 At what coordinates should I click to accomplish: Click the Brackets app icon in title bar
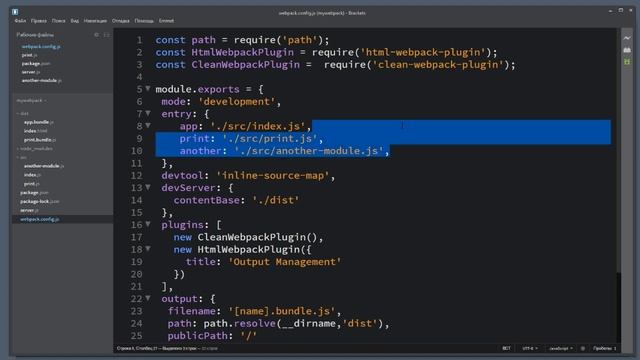(15, 12)
